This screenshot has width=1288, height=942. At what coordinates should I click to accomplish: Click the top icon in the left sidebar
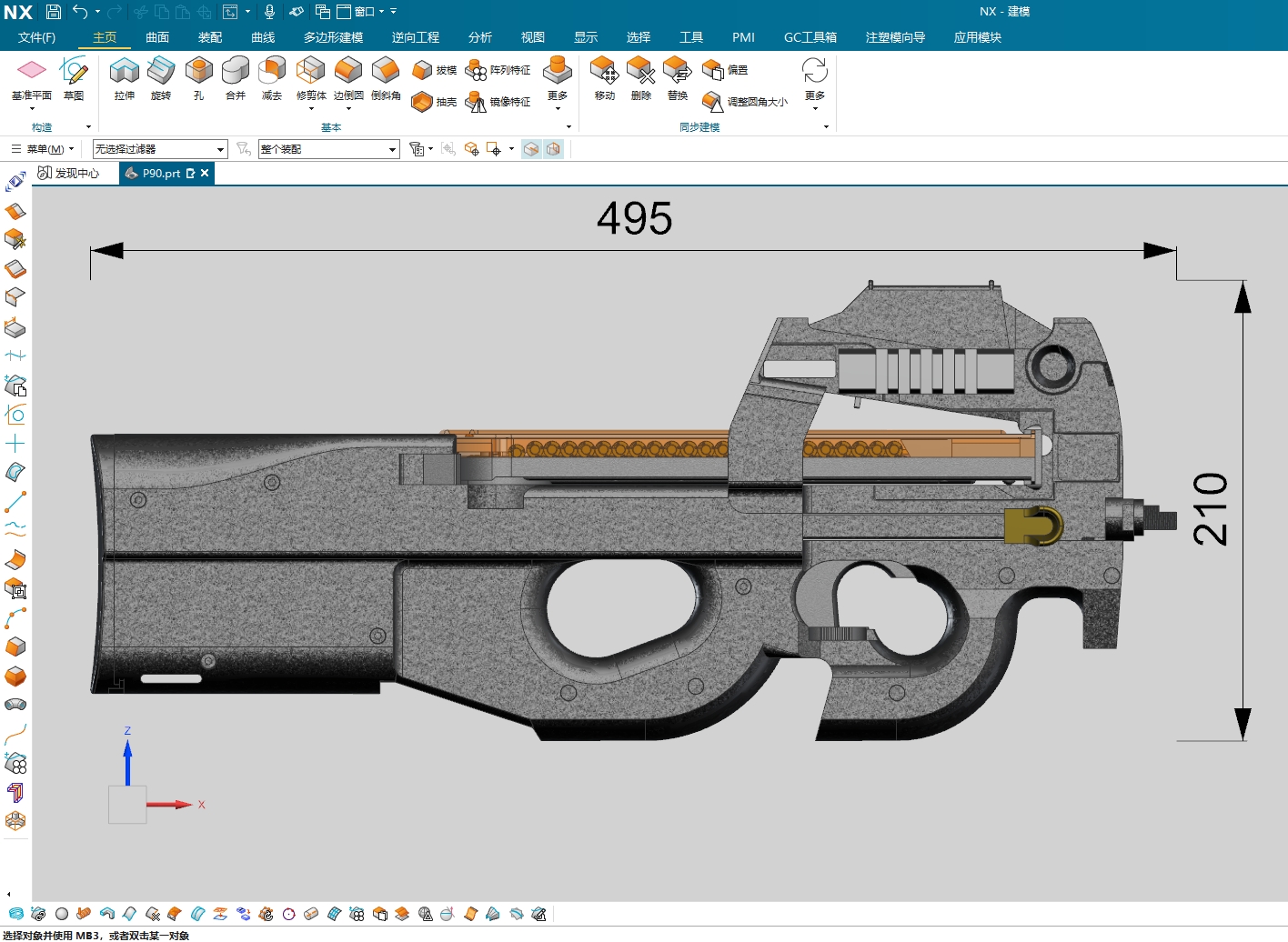pos(15,182)
